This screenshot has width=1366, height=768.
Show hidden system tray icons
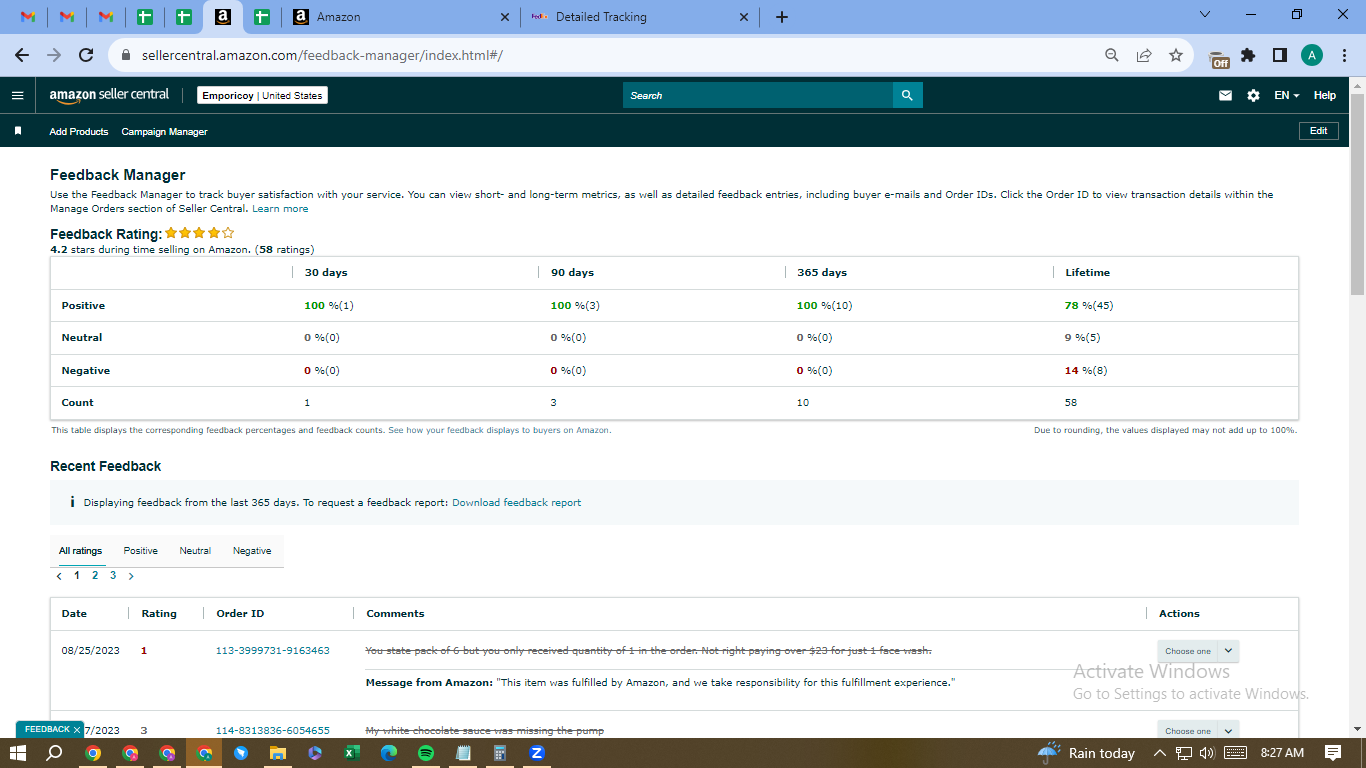tap(1160, 753)
